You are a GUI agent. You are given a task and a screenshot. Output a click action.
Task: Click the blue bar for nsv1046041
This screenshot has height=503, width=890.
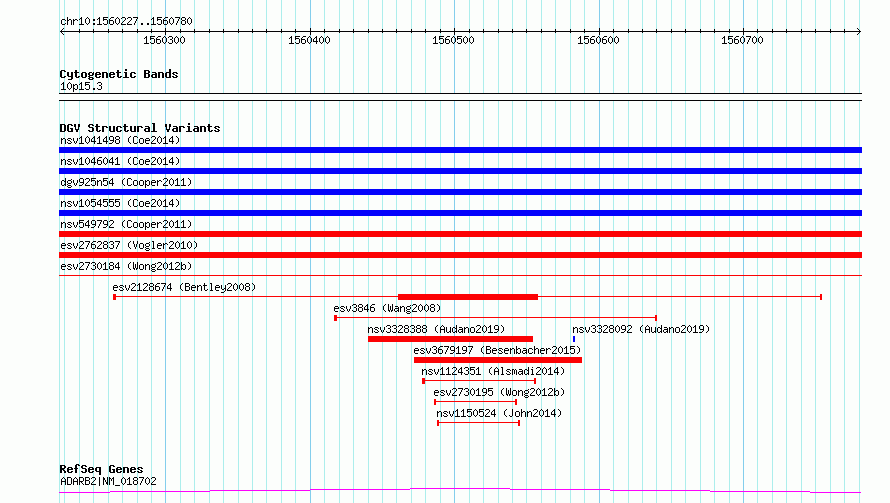[x=460, y=171]
